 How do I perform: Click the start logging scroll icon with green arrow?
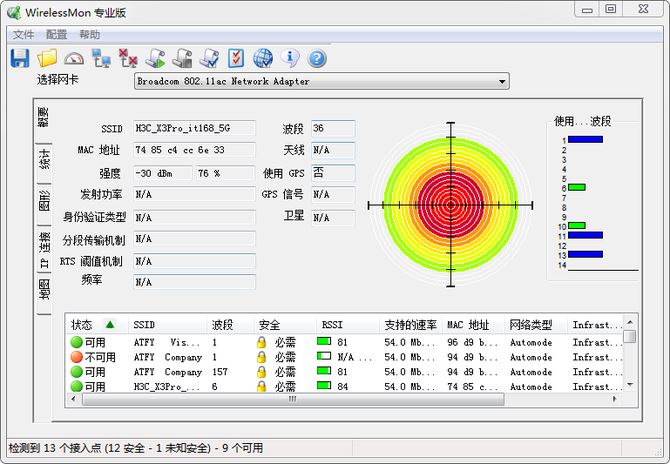point(155,59)
